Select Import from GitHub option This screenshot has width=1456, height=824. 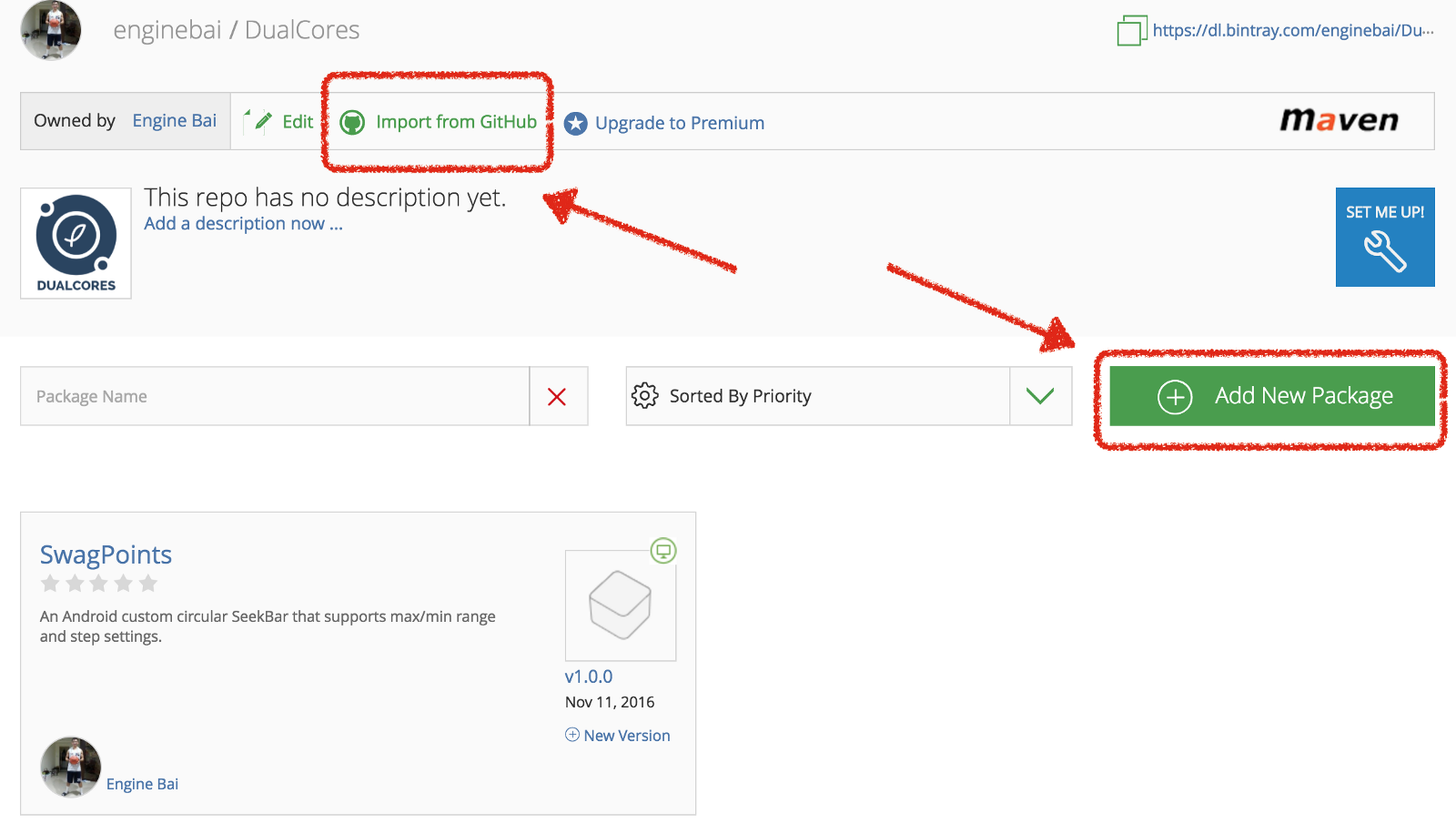pyautogui.click(x=456, y=122)
